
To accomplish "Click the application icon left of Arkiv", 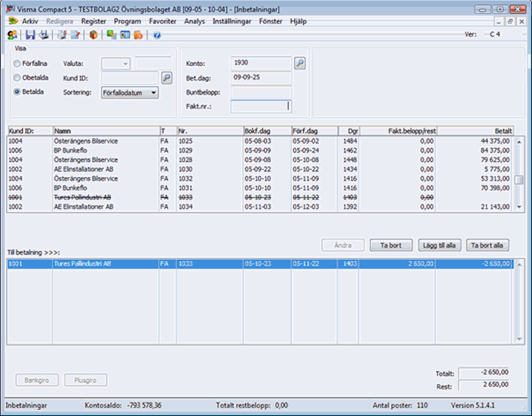I will click(13, 21).
